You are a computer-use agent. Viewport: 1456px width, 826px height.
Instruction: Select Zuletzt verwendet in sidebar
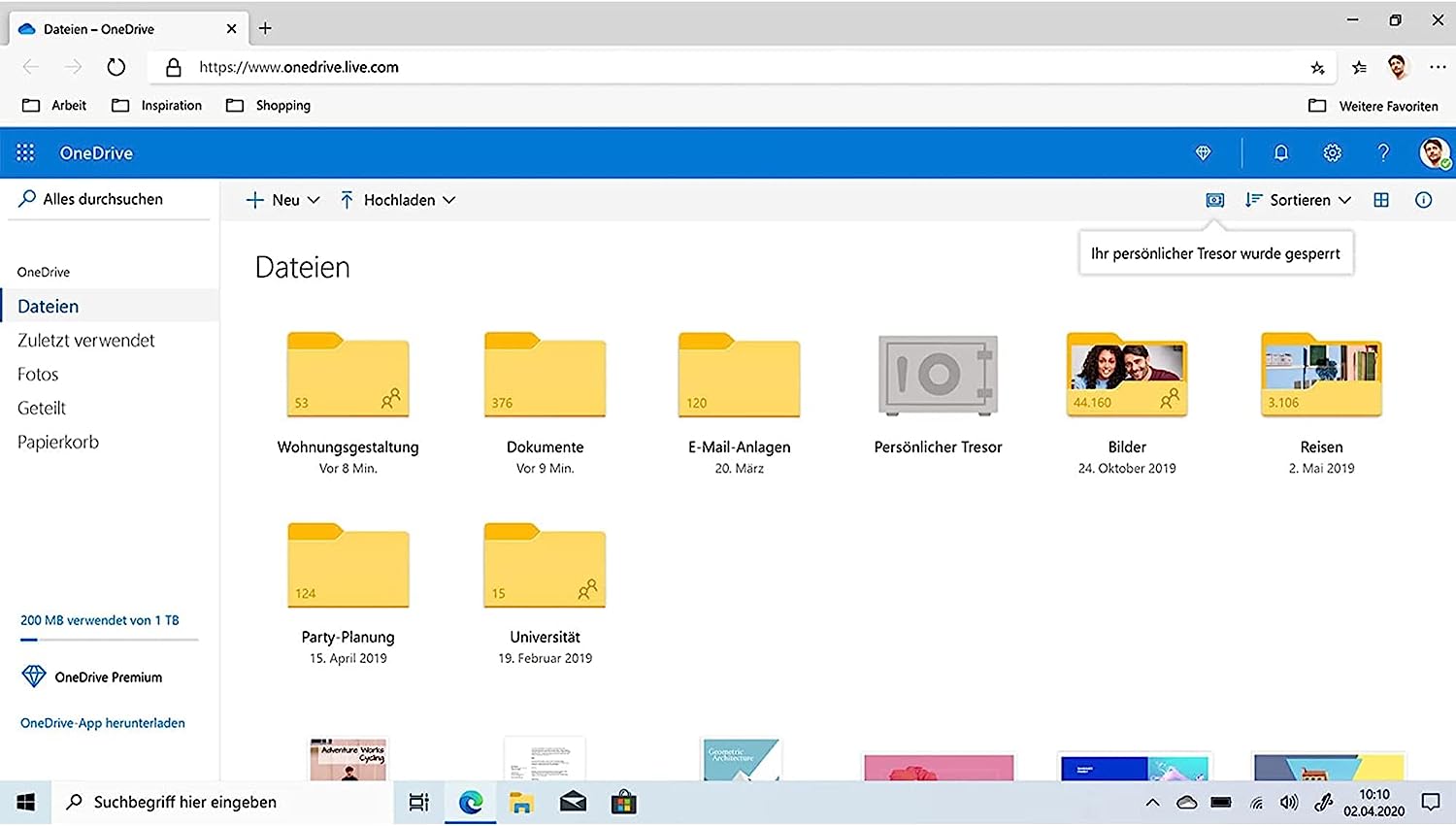point(86,341)
